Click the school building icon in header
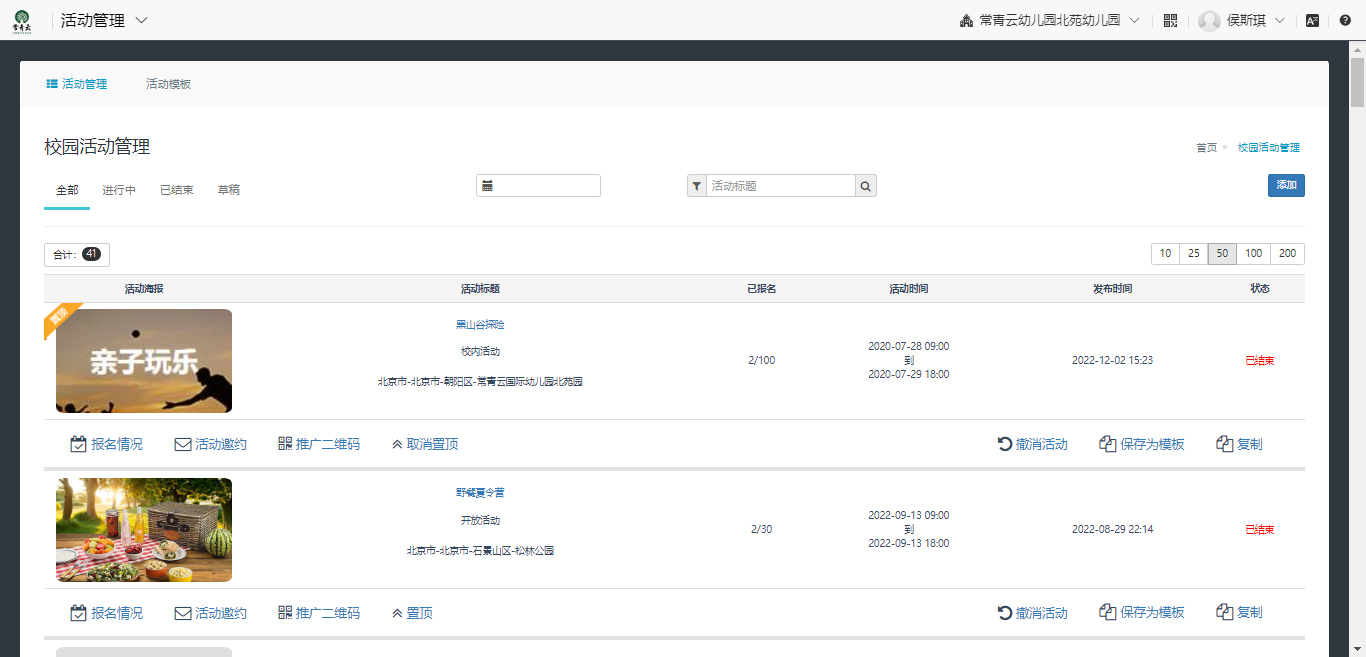This screenshot has width=1366, height=657. 966,20
